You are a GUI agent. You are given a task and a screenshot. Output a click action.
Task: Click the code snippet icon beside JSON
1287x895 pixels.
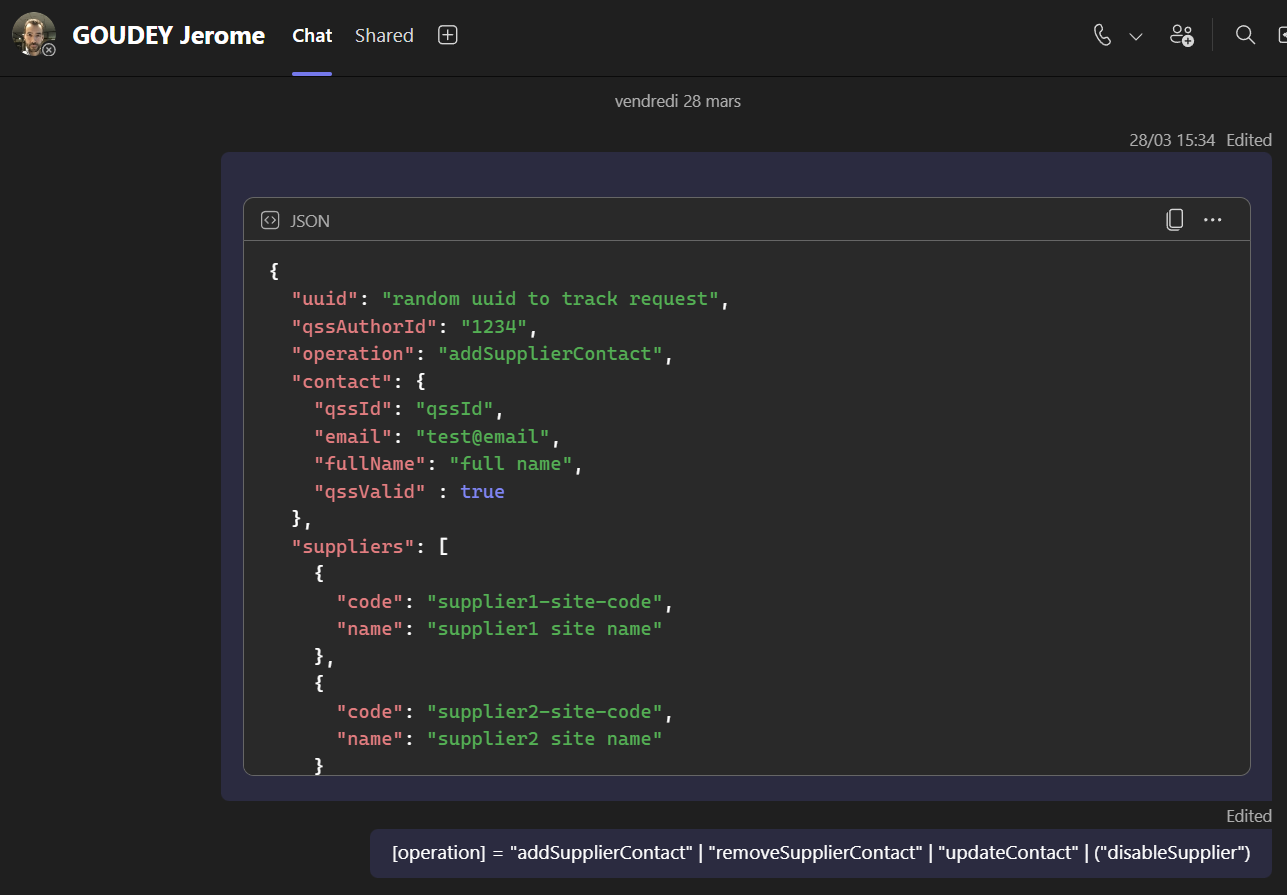[x=269, y=221]
